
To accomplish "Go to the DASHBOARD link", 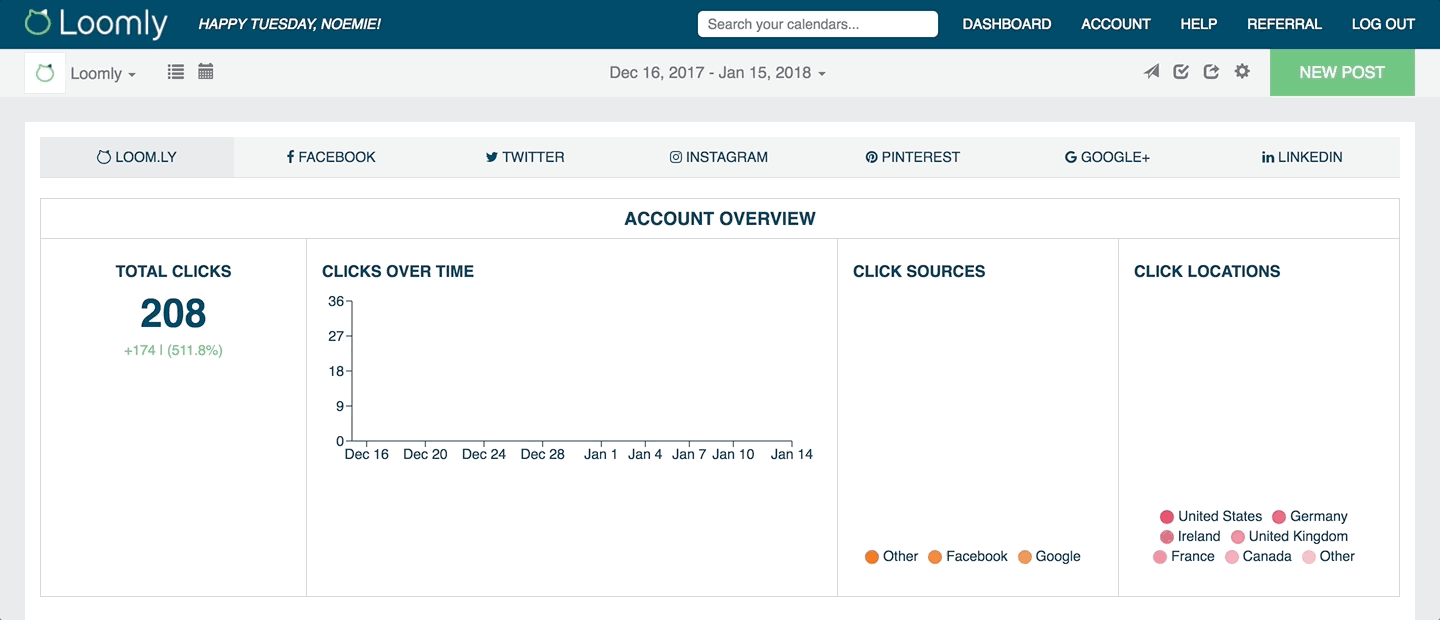I will tap(1007, 23).
